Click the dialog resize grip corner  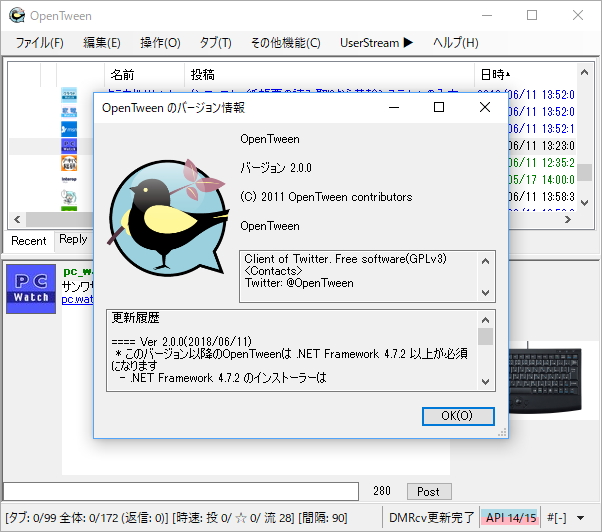coord(502,433)
